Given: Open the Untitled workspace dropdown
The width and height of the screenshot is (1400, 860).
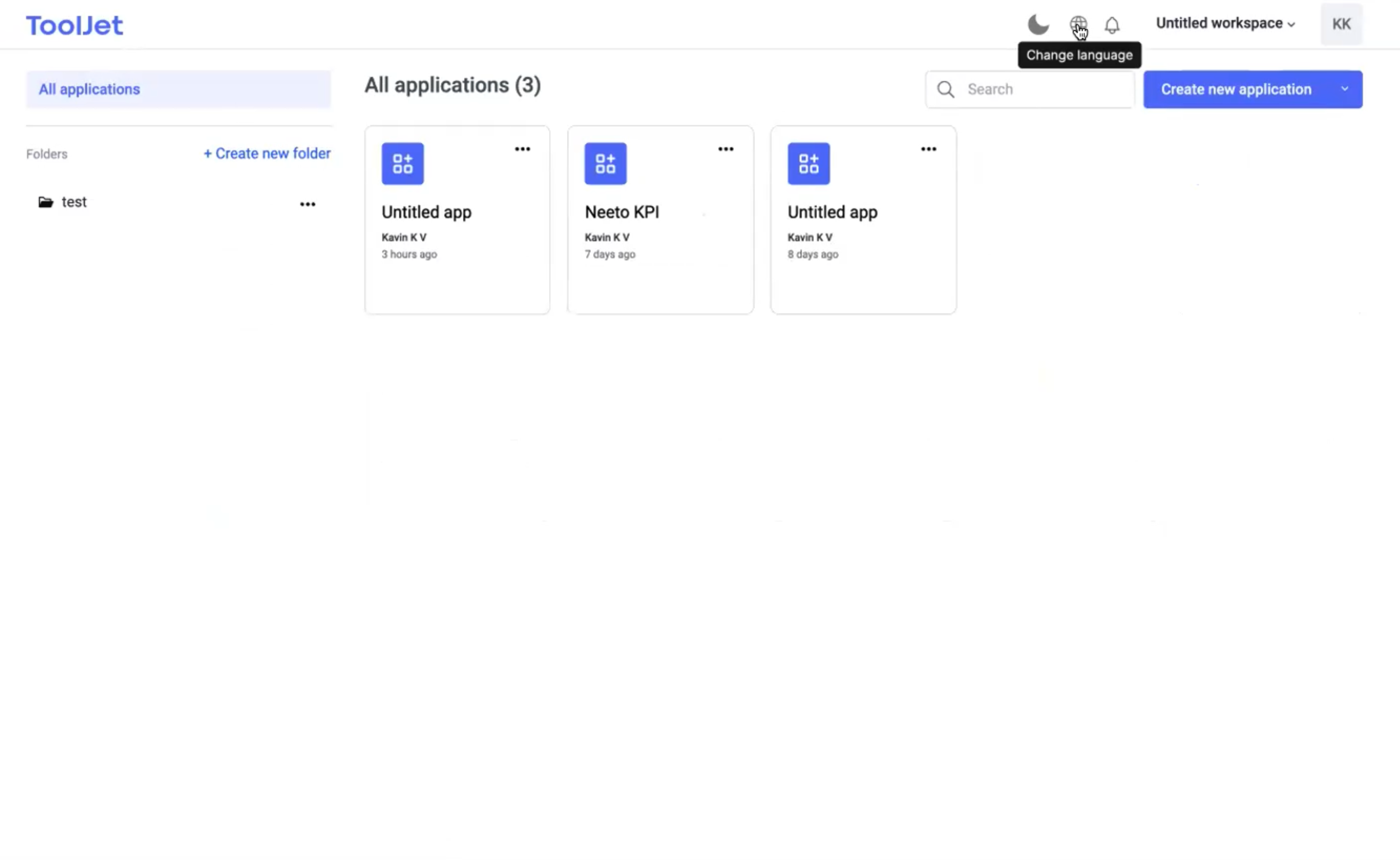Looking at the screenshot, I should pyautogui.click(x=1225, y=24).
